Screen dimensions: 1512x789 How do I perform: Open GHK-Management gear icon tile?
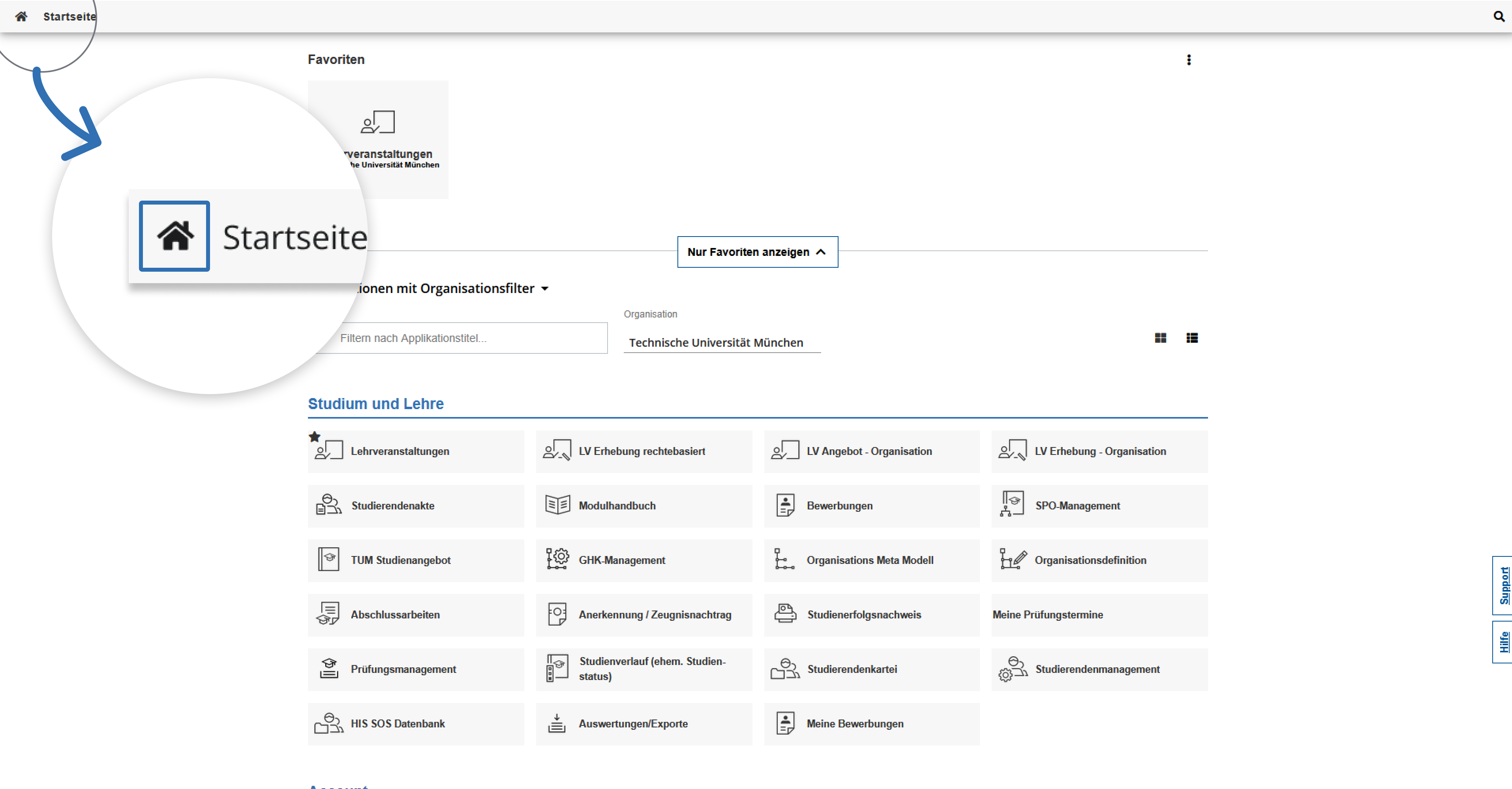click(557, 559)
